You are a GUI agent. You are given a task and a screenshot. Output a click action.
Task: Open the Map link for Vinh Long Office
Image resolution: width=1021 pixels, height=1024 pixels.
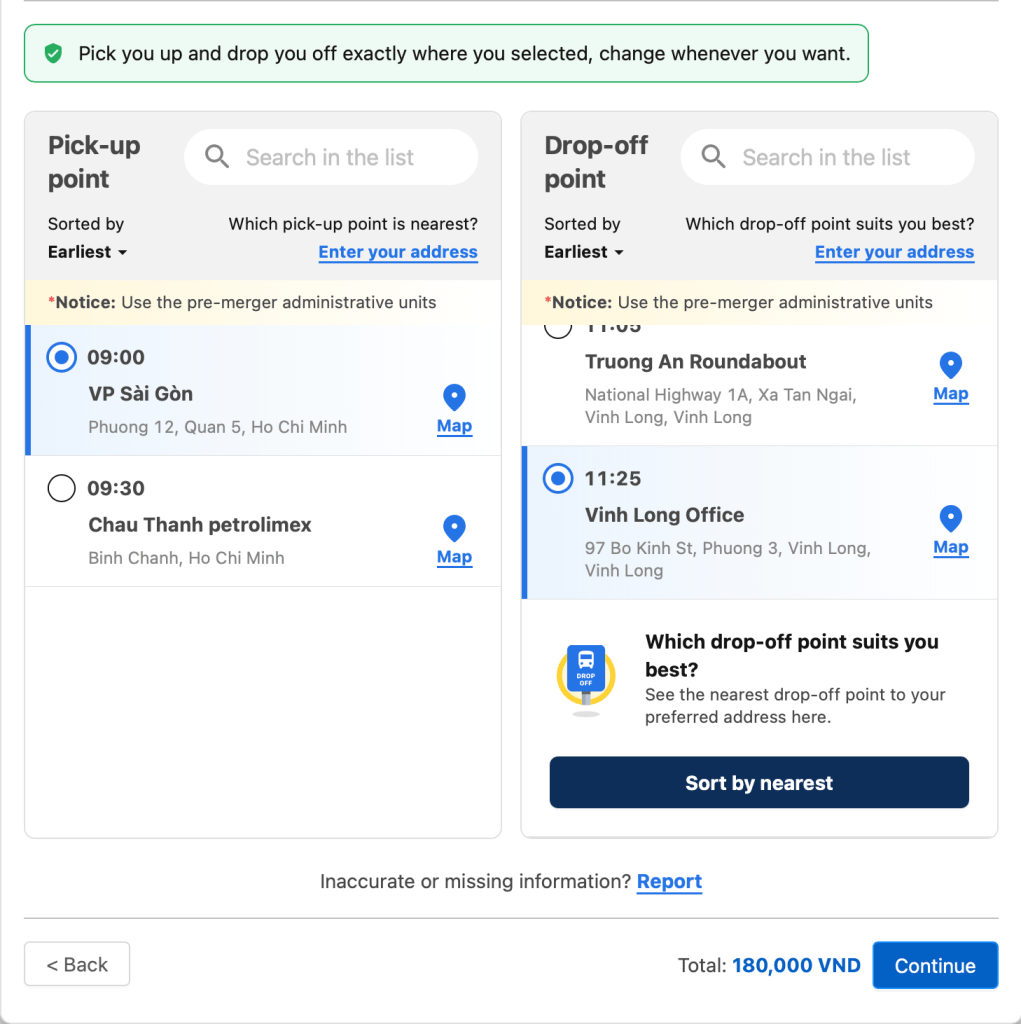pos(950,547)
